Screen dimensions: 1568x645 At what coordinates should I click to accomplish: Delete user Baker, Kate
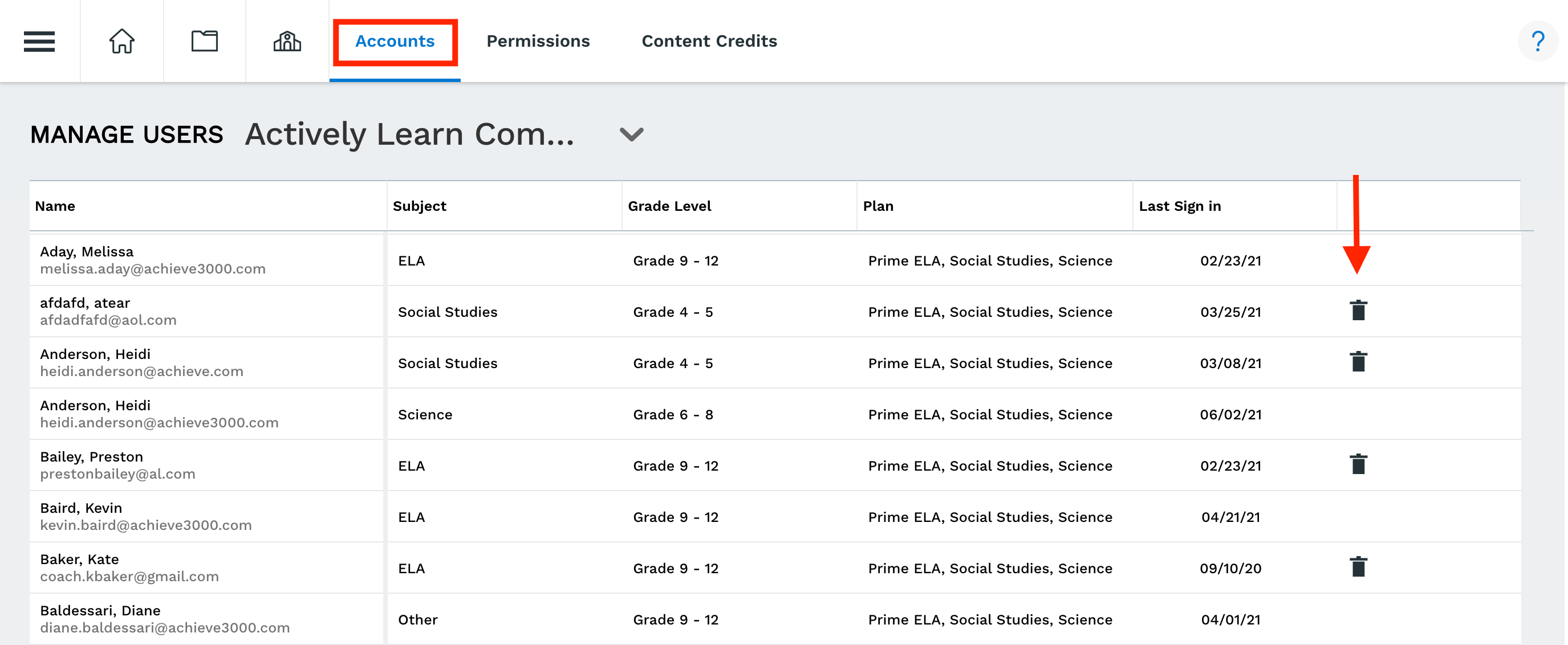1358,566
